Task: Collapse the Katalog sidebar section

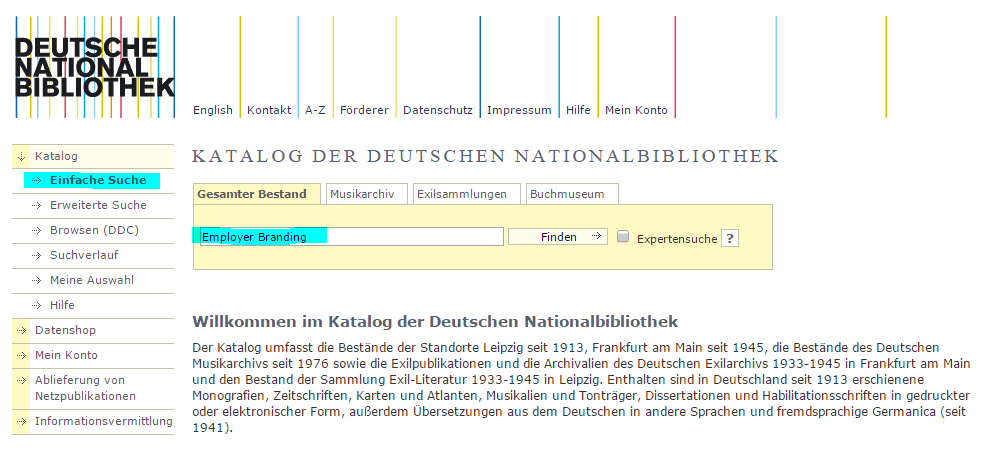Action: point(93,156)
